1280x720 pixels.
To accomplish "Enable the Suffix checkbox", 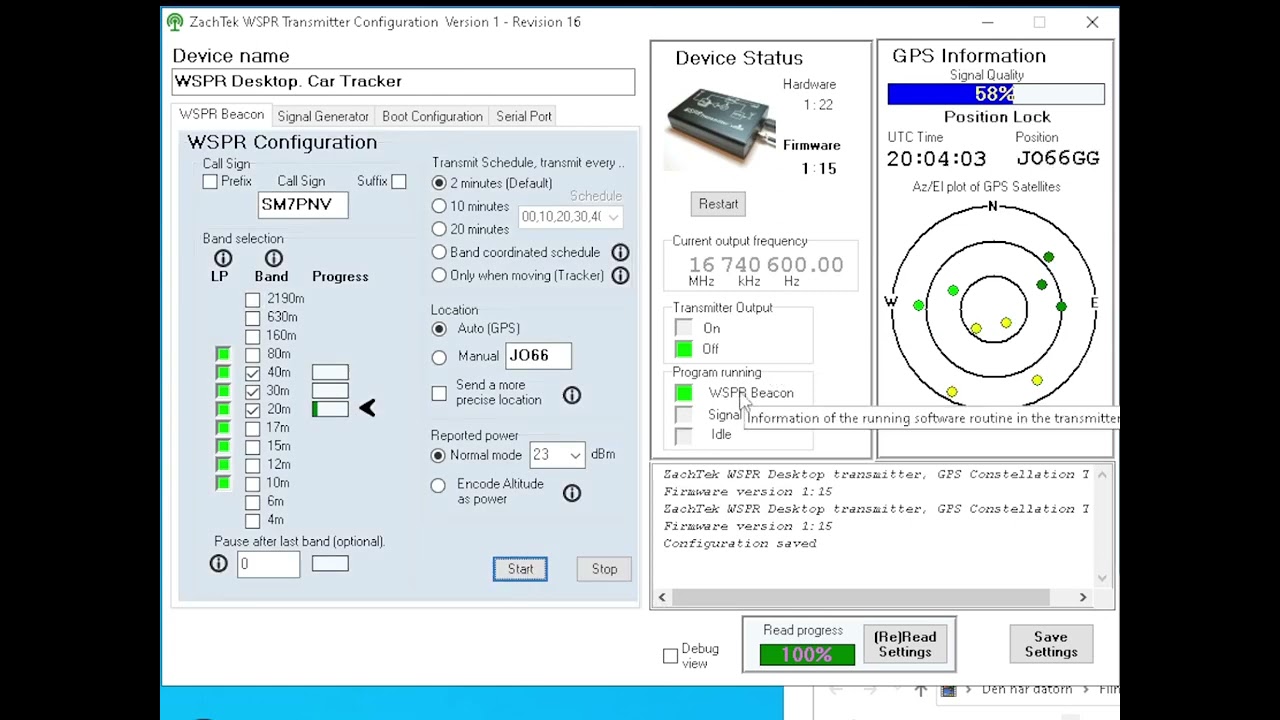I will [x=399, y=181].
